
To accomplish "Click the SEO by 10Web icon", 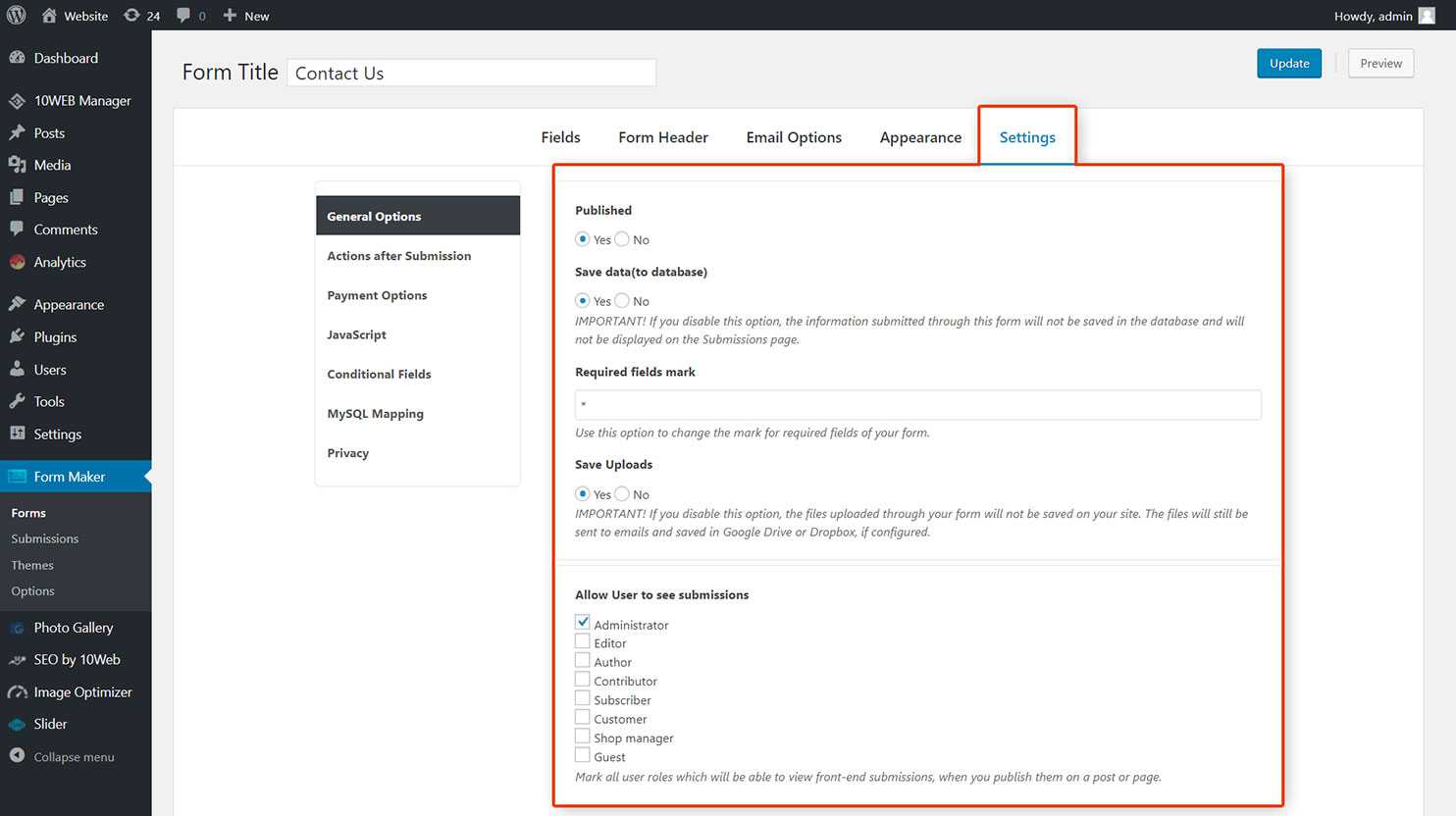I will [17, 660].
